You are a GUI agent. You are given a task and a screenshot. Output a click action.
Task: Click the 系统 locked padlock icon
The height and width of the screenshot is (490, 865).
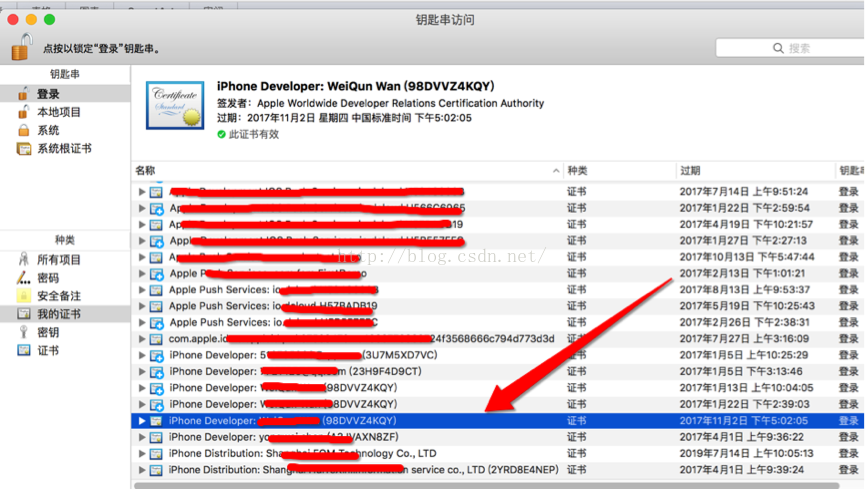point(23,130)
